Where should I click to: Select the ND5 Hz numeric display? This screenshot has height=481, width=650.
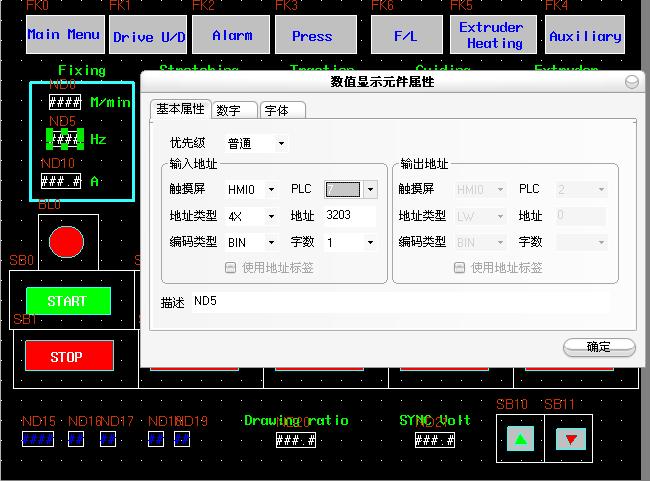click(65, 140)
